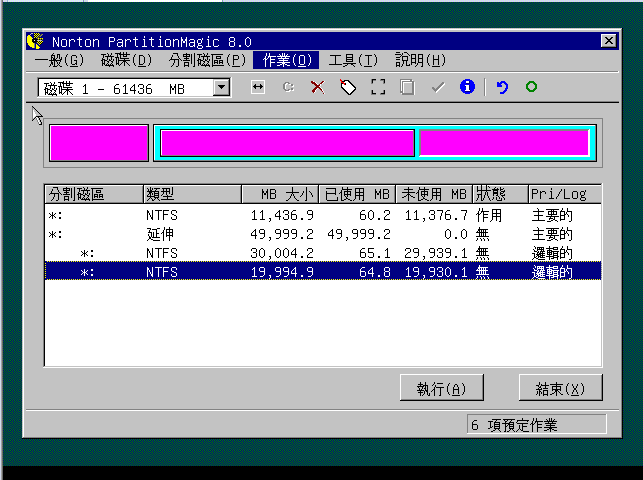643x480 pixels.
Task: Click the tag label partition icon
Action: pyautogui.click(x=348, y=87)
